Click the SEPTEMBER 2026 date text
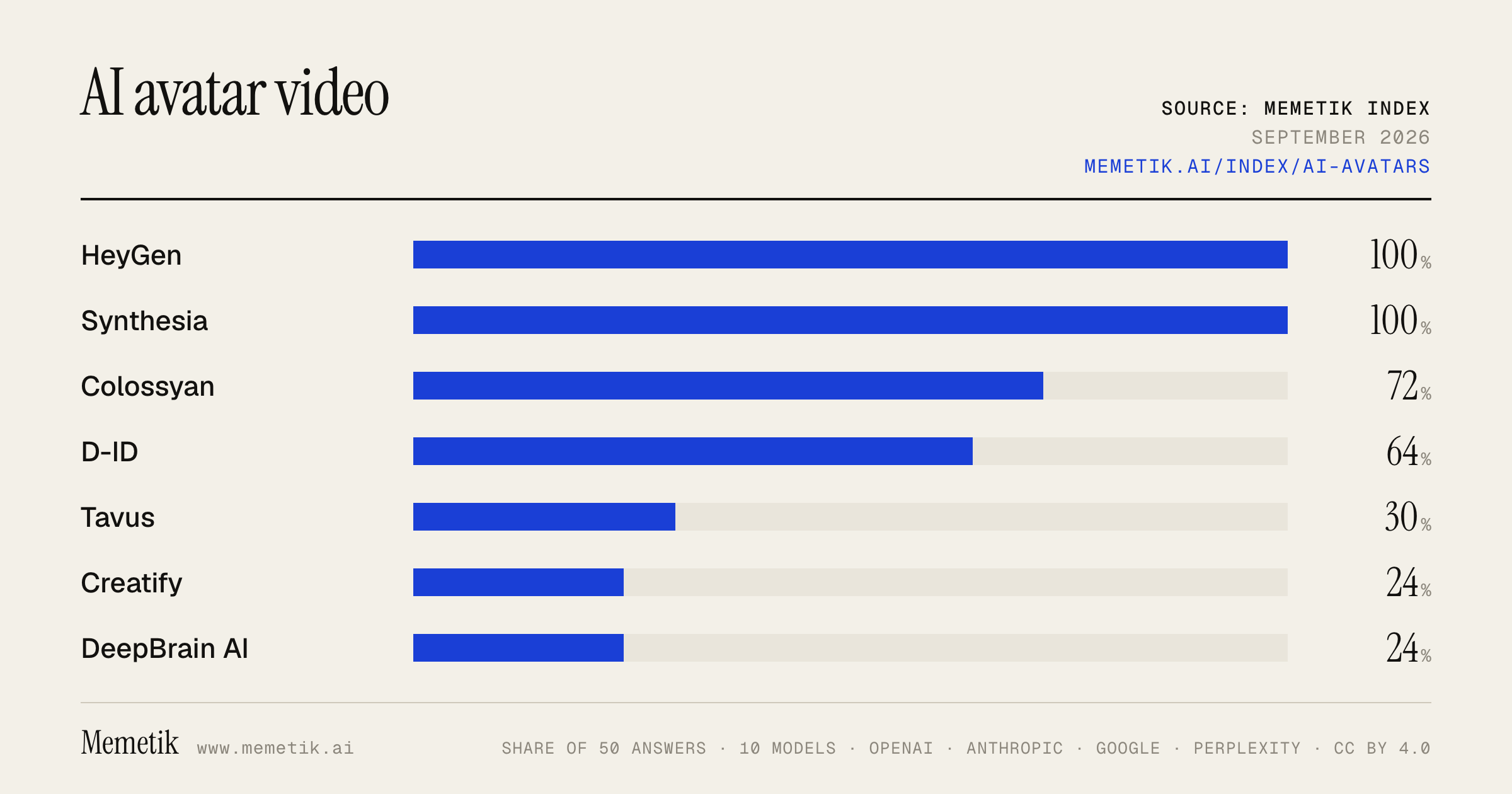The height and width of the screenshot is (794, 1512). [x=1341, y=137]
